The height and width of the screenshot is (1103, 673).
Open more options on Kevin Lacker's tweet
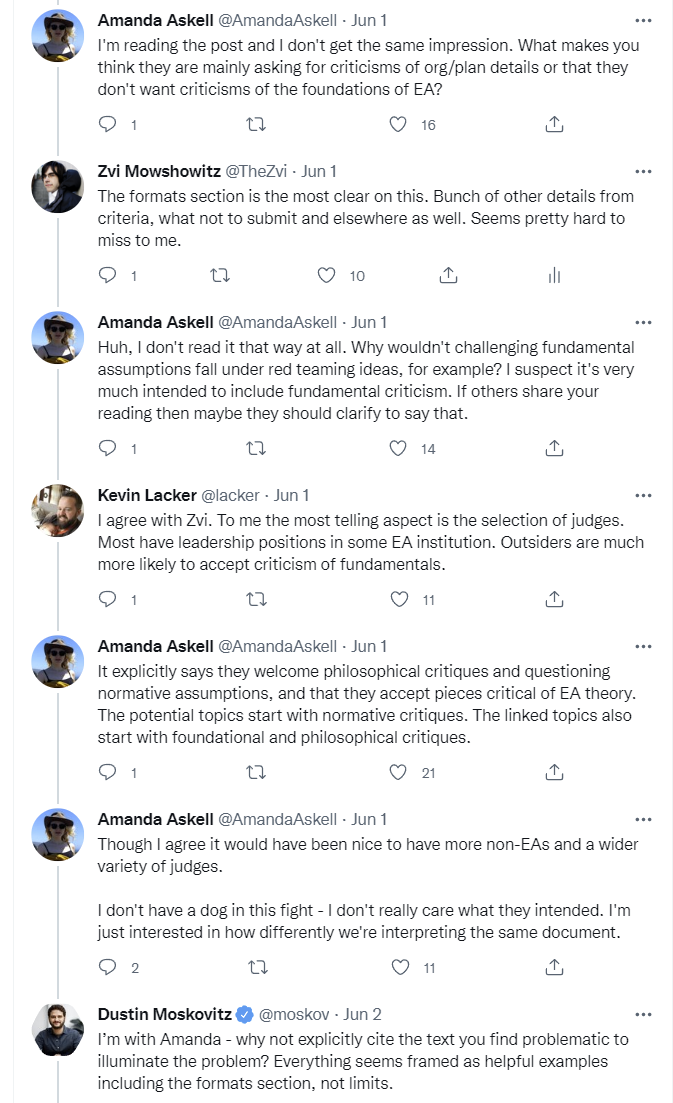(643, 495)
